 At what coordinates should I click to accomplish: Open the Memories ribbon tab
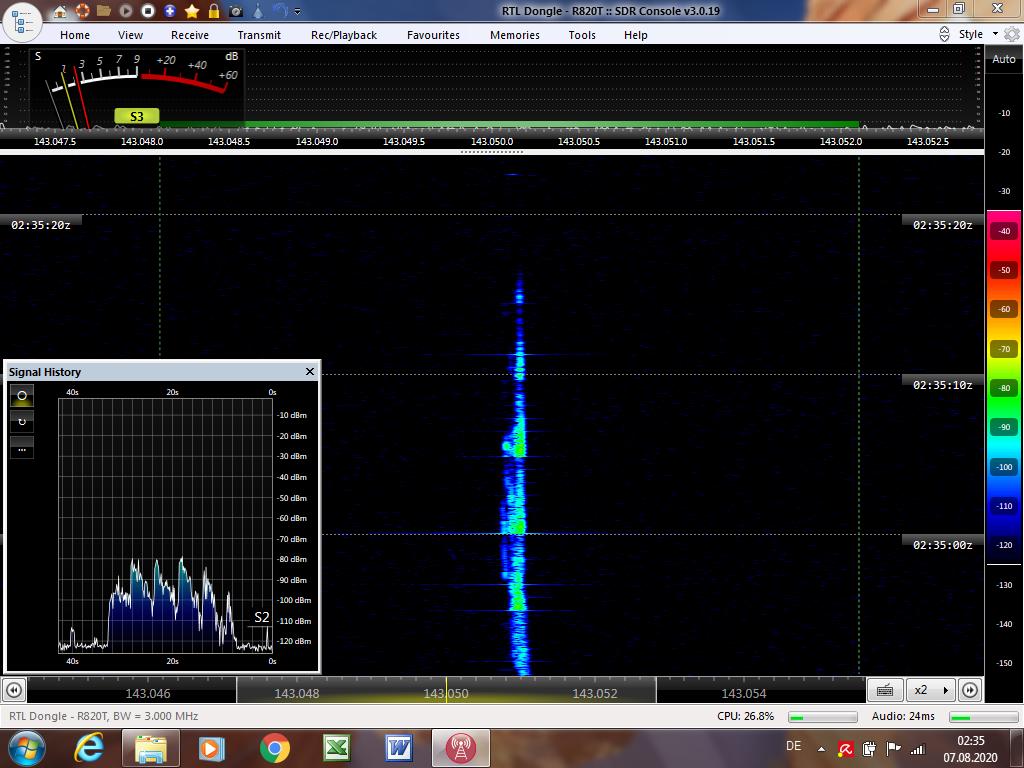[x=515, y=35]
